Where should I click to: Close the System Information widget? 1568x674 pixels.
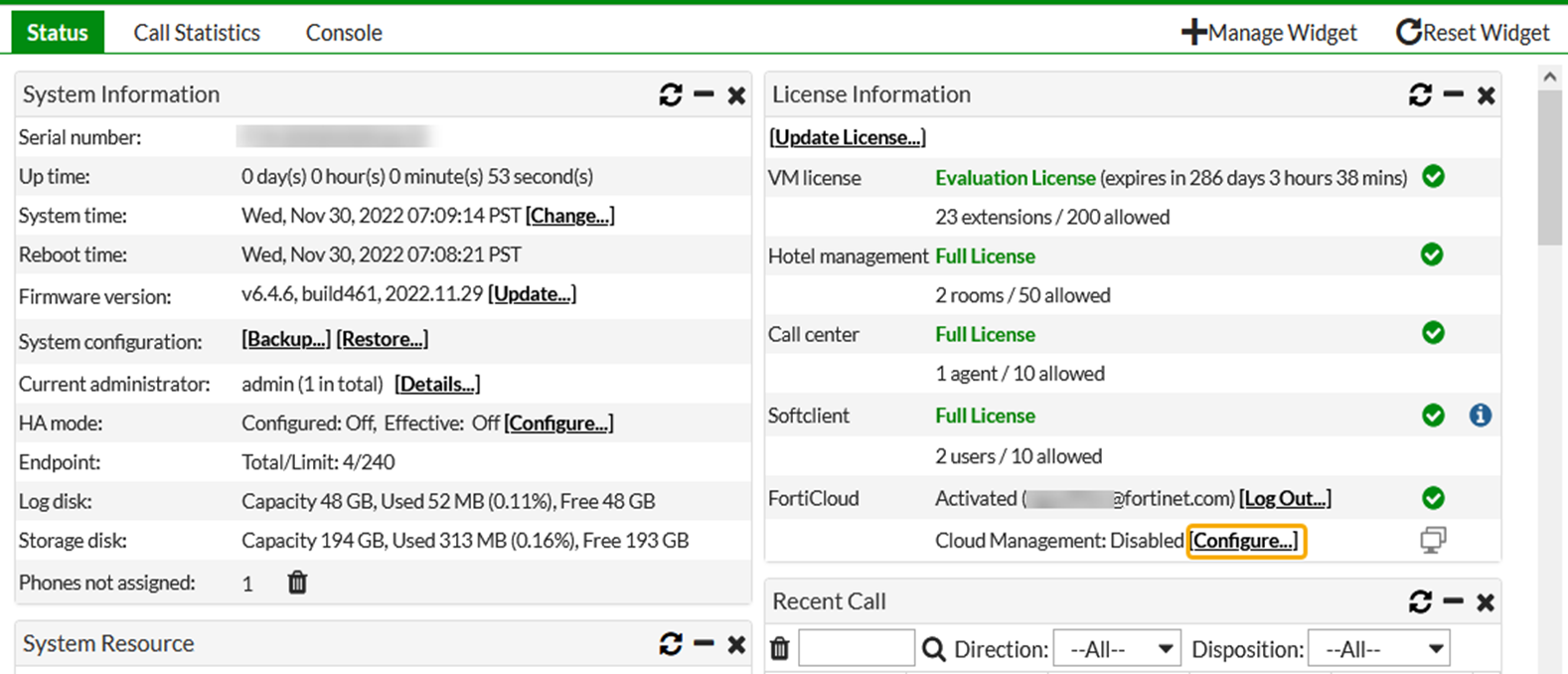[x=736, y=95]
